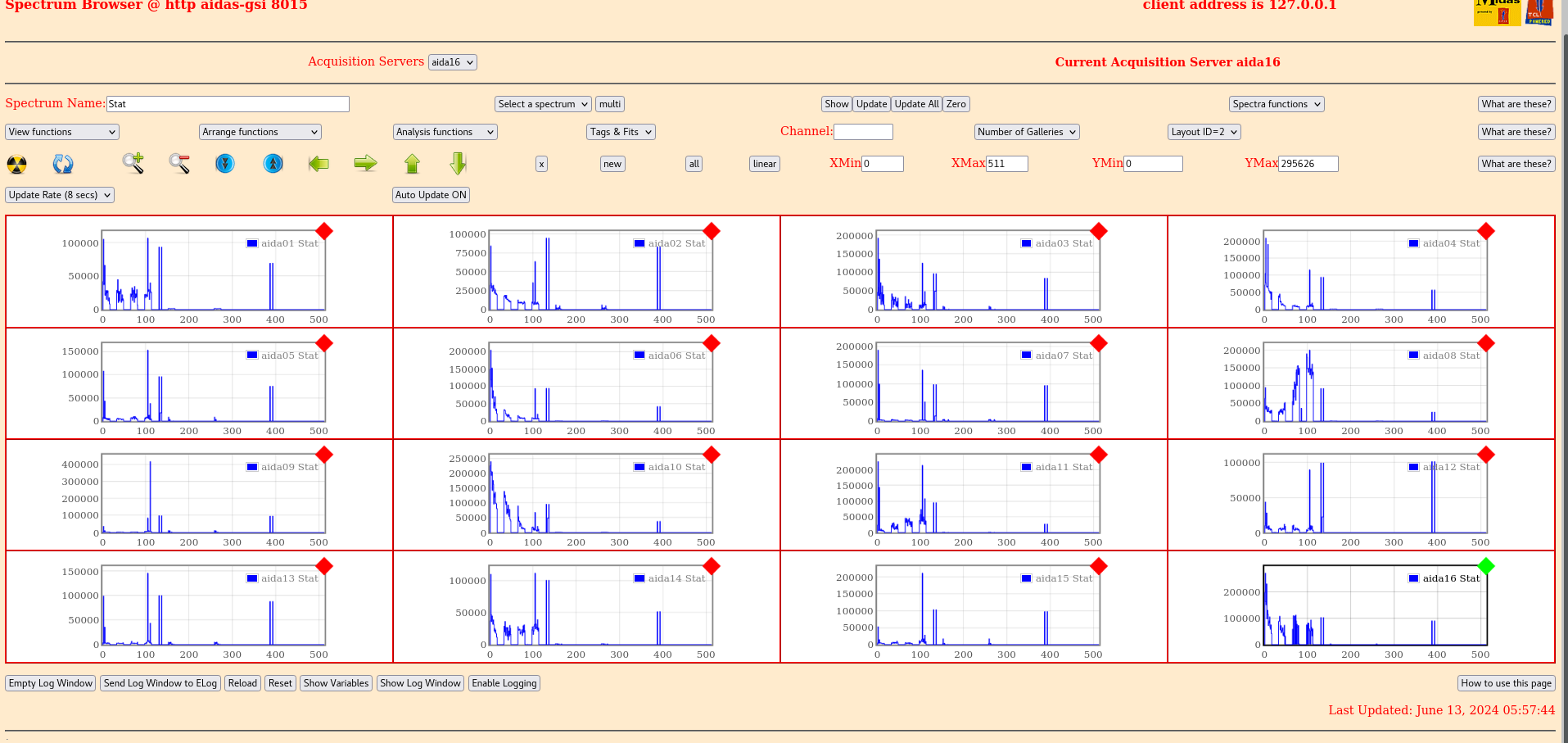Toggle the green status diamond on aida16
The image size is (1568, 743).
[x=1486, y=566]
